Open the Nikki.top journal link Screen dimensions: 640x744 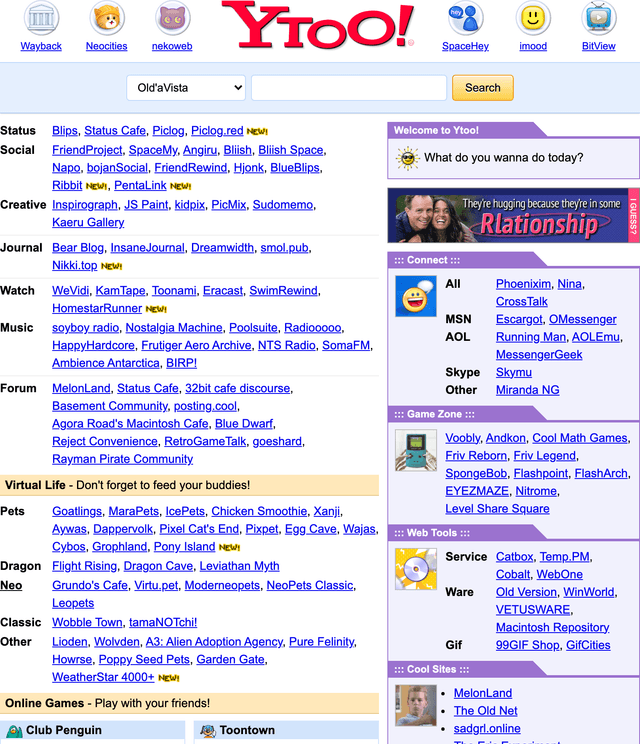coord(74,265)
